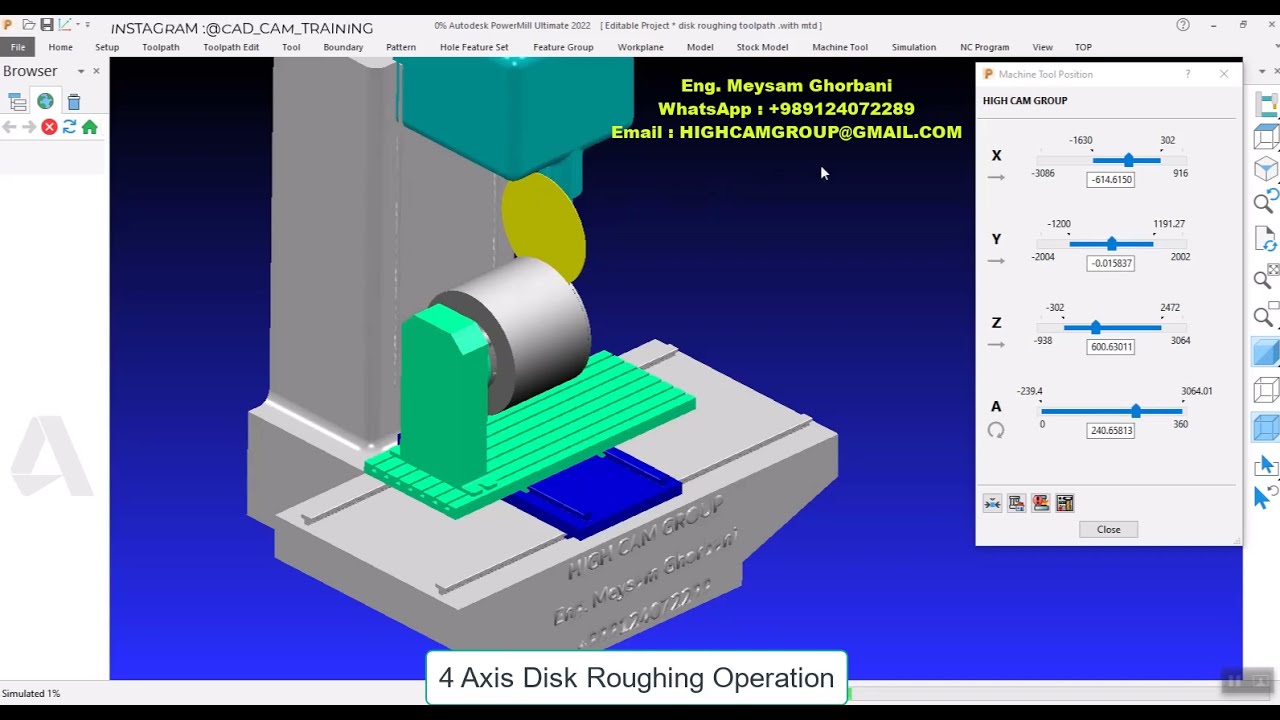The width and height of the screenshot is (1280, 720).
Task: Select the ISO view cube icon
Action: point(1267,169)
